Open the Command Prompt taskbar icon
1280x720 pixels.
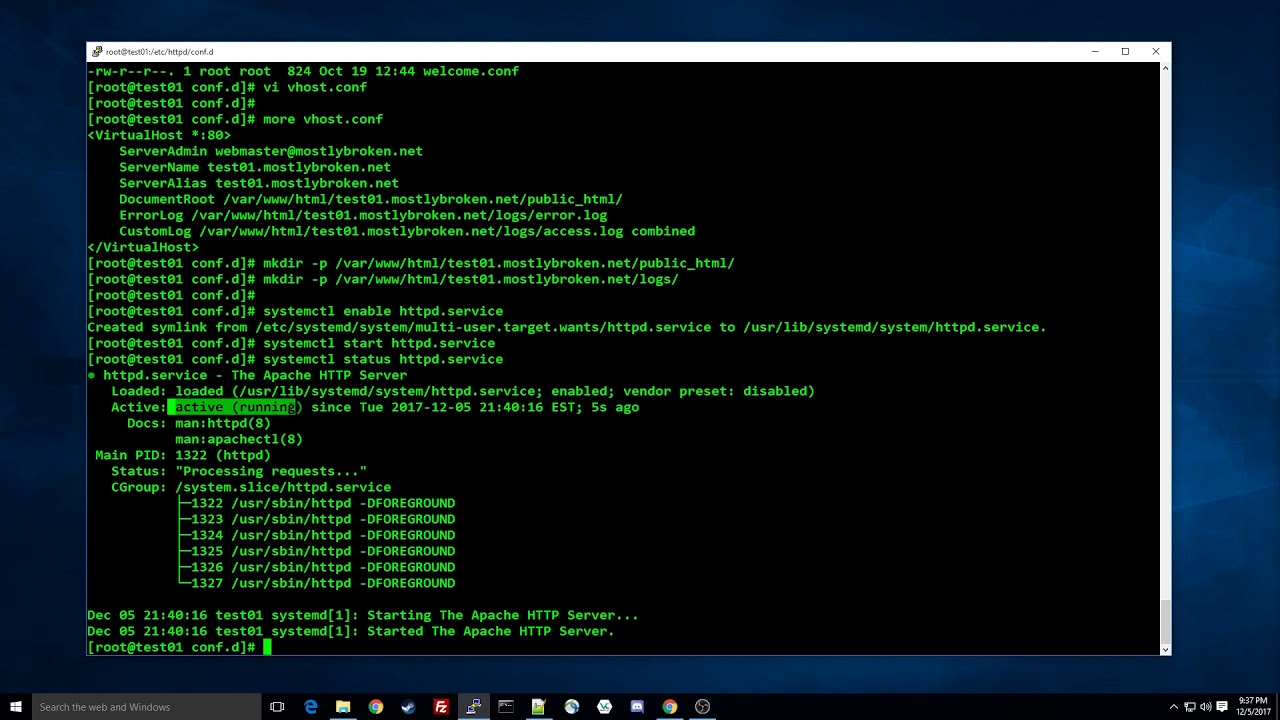pyautogui.click(x=506, y=707)
